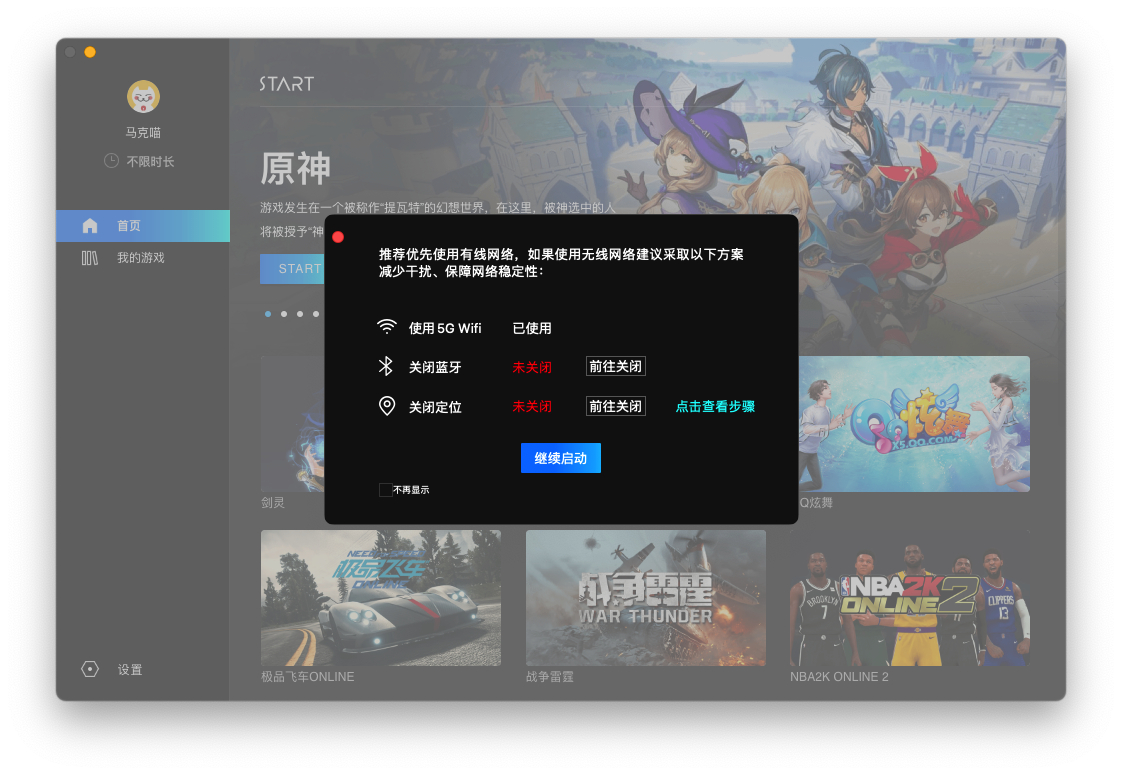Open the 极品飞车ONLINE game thumbnail
This screenshot has width=1122, height=775.
click(x=380, y=598)
